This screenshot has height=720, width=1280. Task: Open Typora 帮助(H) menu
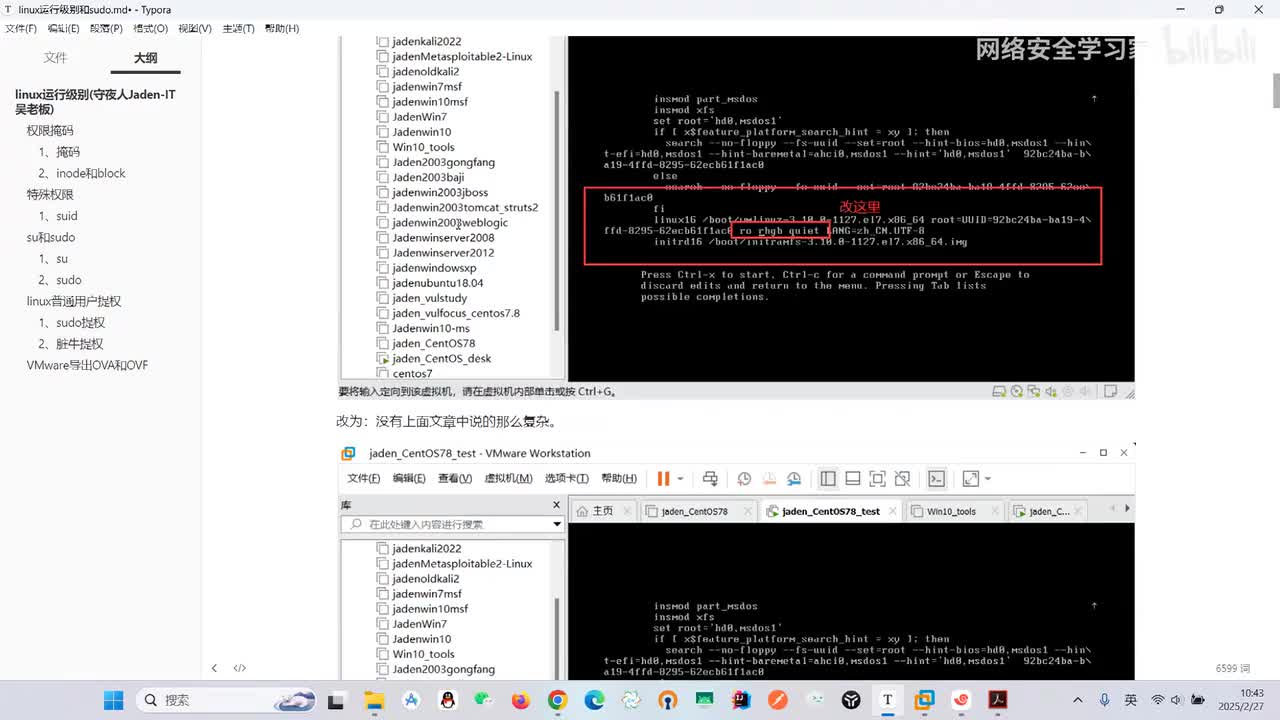click(282, 29)
